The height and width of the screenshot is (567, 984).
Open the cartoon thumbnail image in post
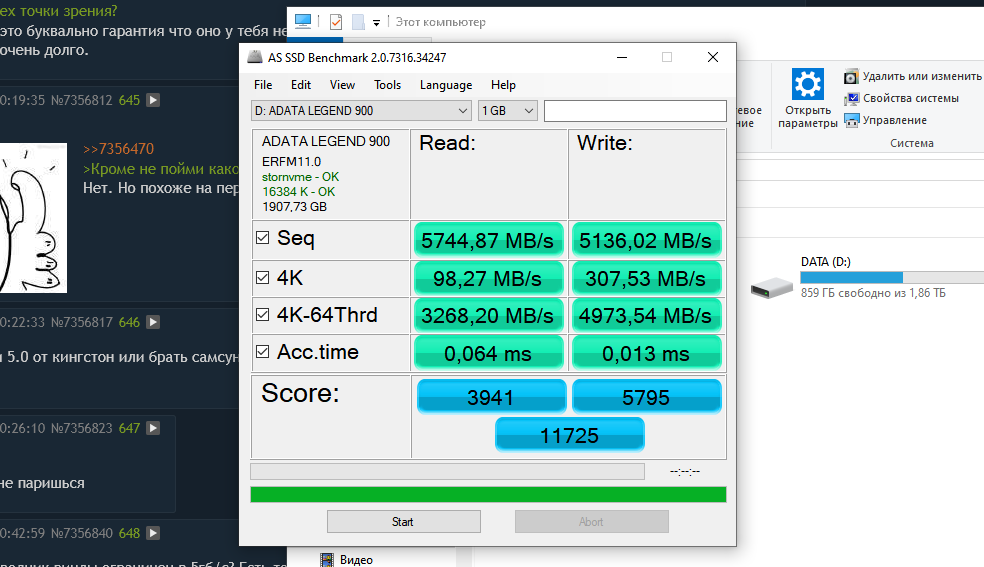click(x=33, y=218)
